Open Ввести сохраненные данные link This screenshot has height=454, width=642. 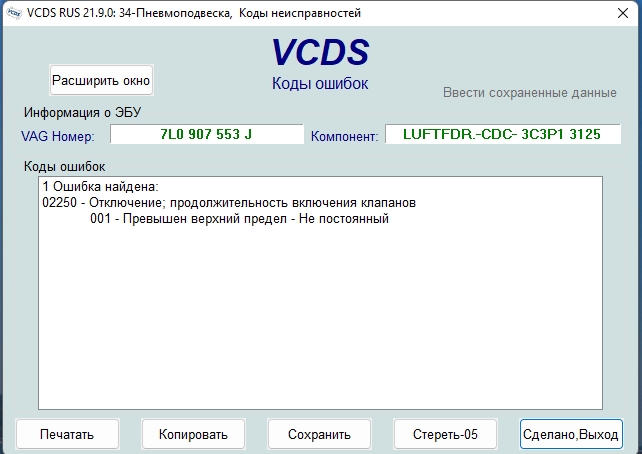tap(530, 93)
